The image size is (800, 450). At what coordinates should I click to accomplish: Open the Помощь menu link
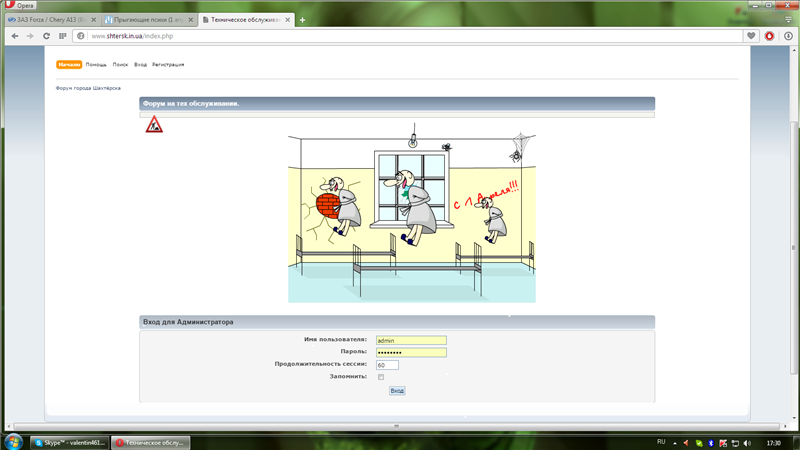(x=96, y=65)
